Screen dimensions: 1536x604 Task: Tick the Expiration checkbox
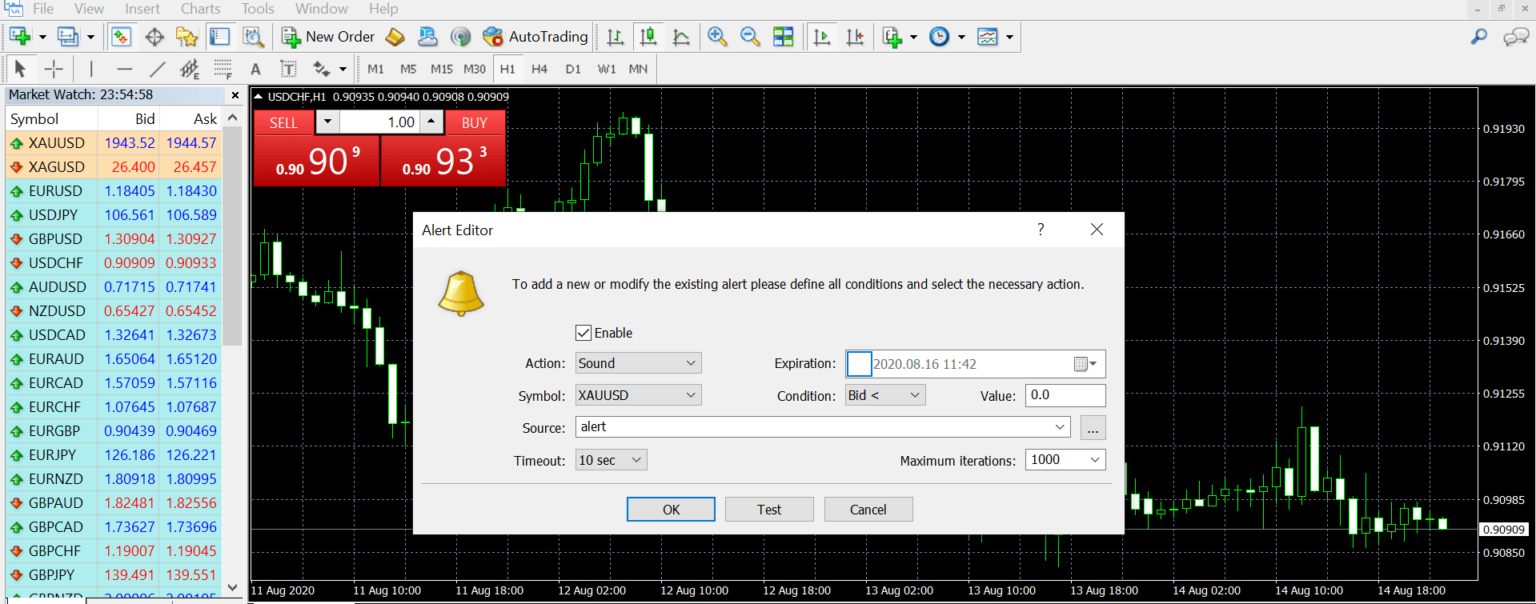859,363
